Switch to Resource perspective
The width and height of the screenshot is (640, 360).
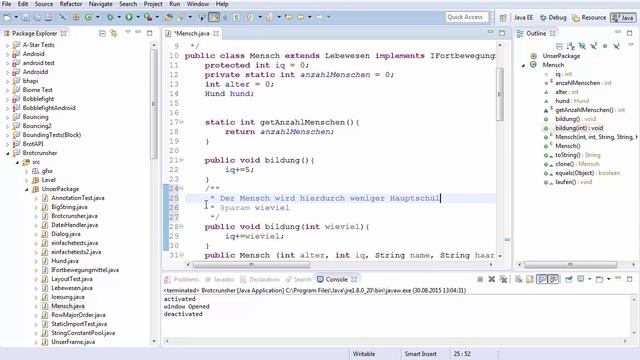(x=589, y=18)
